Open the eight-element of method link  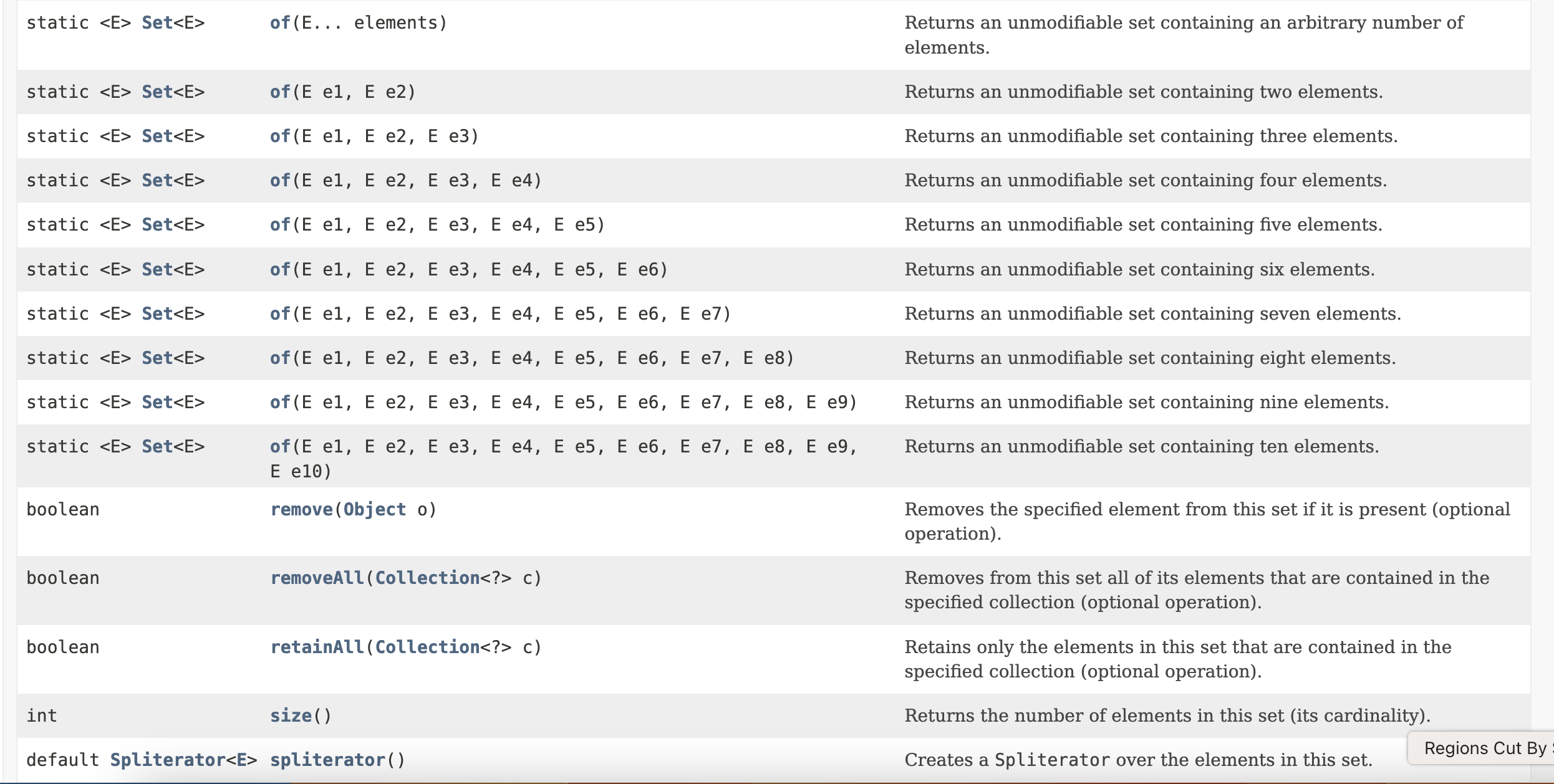[x=280, y=358]
